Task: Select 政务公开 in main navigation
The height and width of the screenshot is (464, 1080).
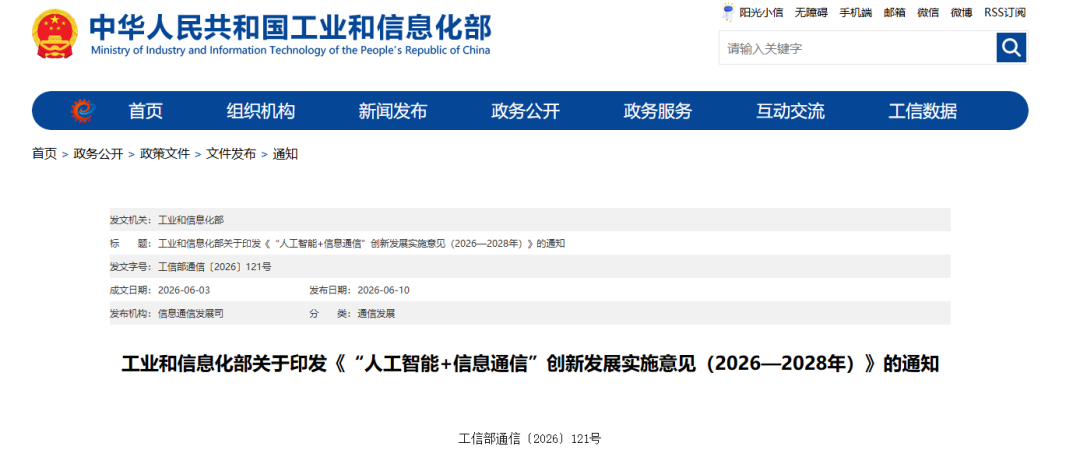Action: click(526, 111)
